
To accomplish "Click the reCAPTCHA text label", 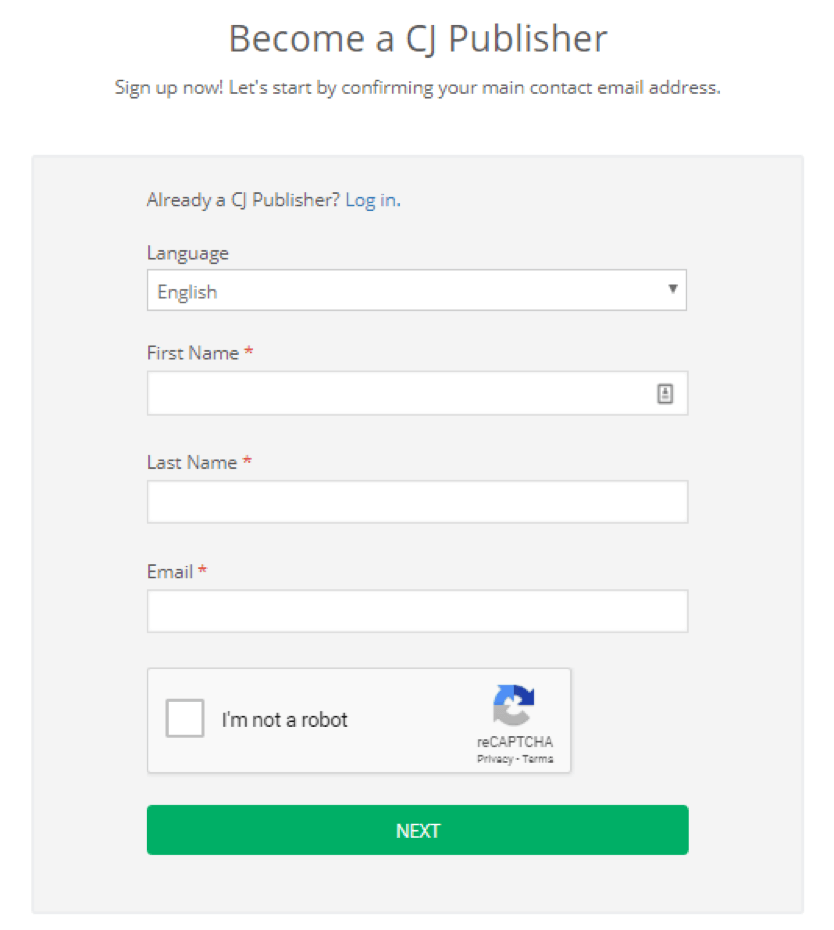I will tap(514, 742).
